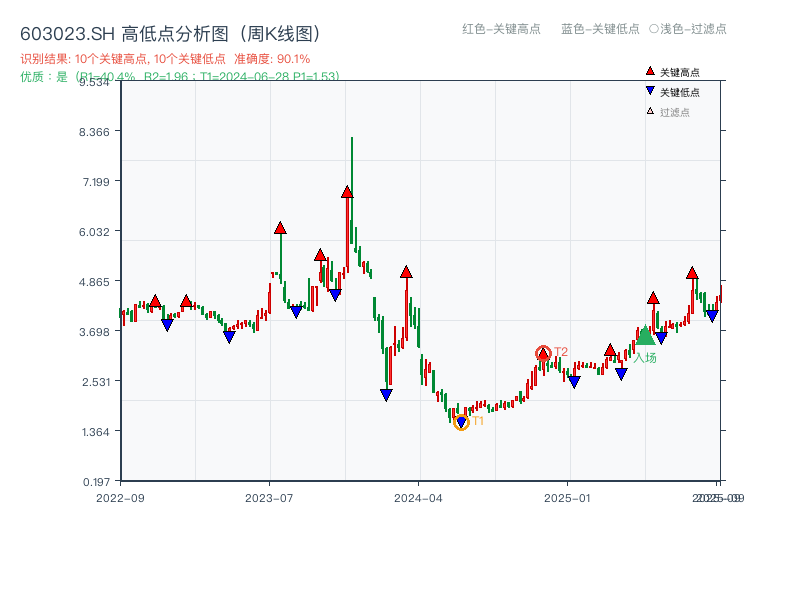
Task: Select the green 入场 entry triangle marker
Action: coord(646,338)
